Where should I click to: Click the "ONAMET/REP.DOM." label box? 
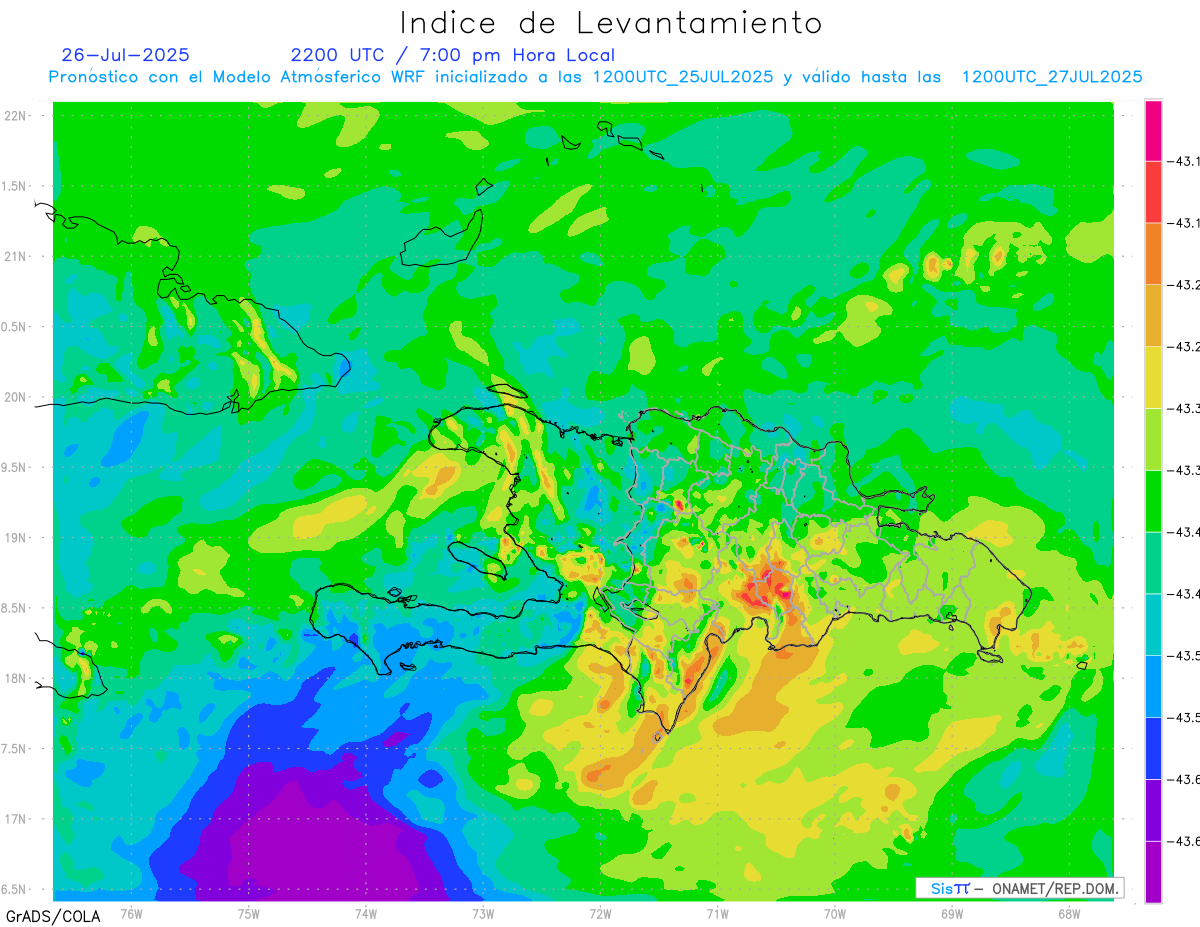pos(1019,888)
